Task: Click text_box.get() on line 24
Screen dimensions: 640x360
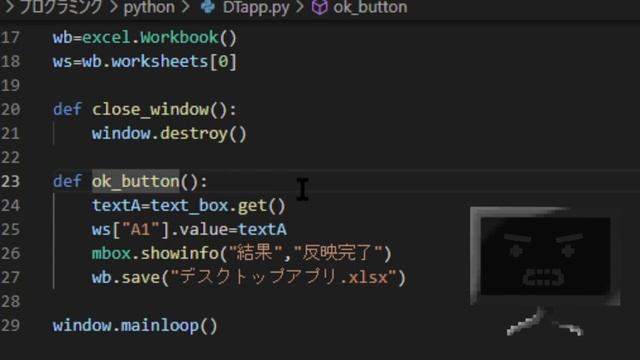Action: (218, 205)
